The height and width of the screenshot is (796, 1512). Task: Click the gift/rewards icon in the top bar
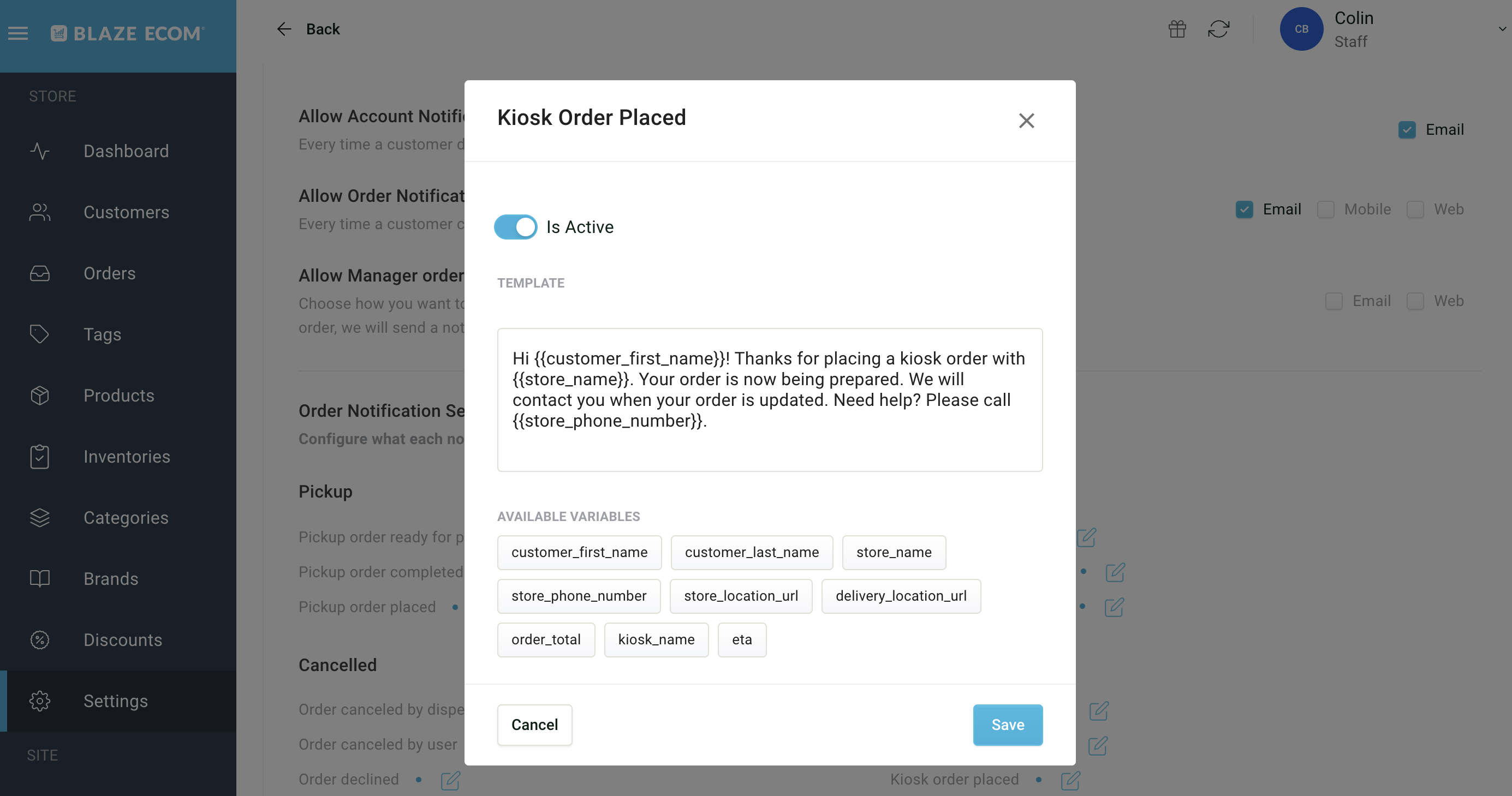point(1177,29)
